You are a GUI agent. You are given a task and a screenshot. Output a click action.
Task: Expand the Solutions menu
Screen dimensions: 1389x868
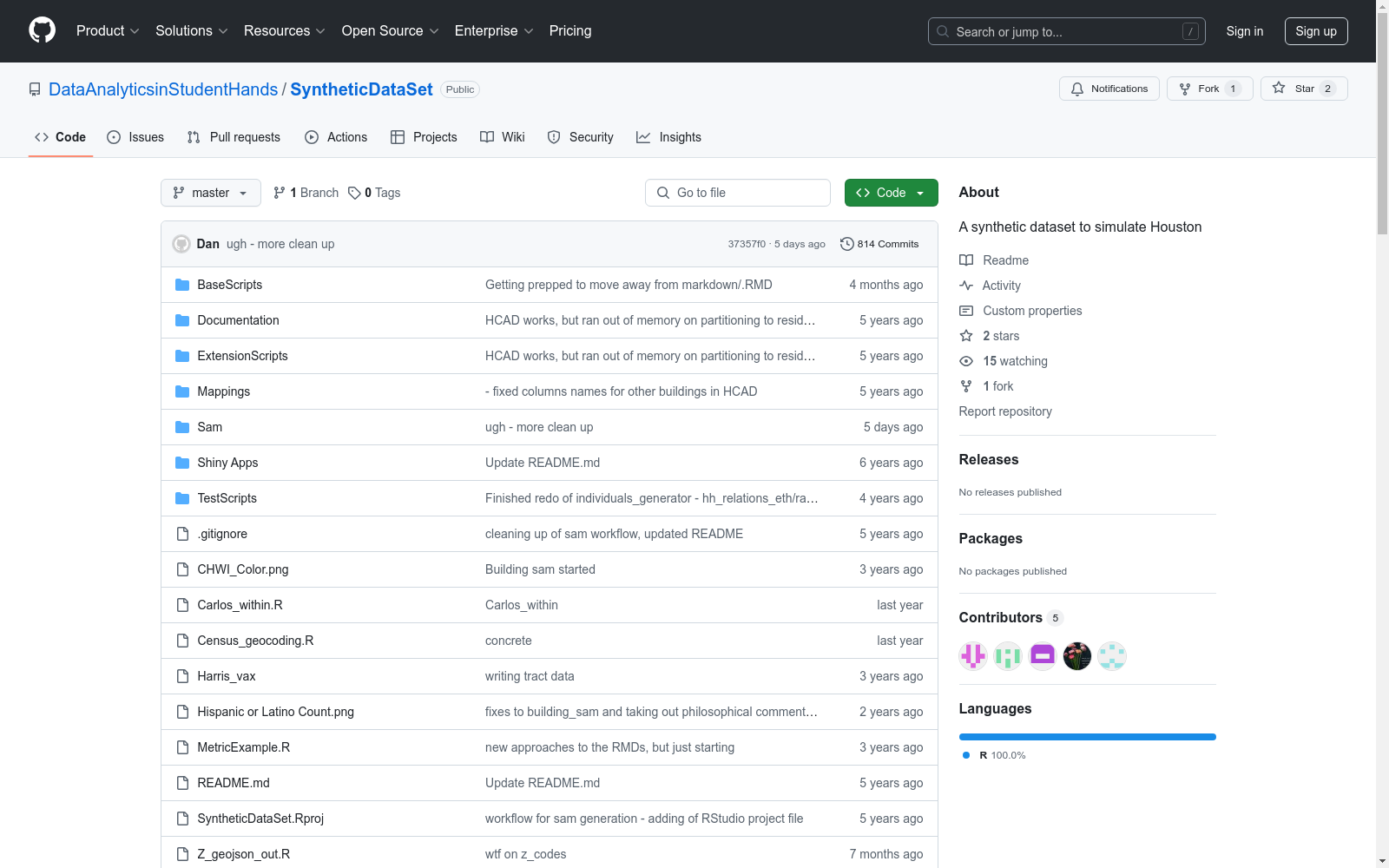192,31
